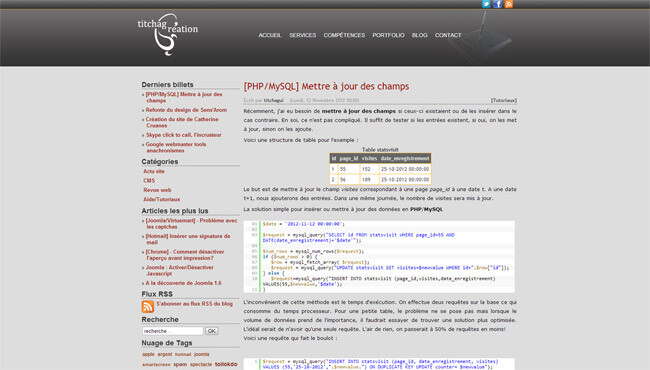Click table cell with value 189
The image size is (650, 370).
click(x=369, y=180)
